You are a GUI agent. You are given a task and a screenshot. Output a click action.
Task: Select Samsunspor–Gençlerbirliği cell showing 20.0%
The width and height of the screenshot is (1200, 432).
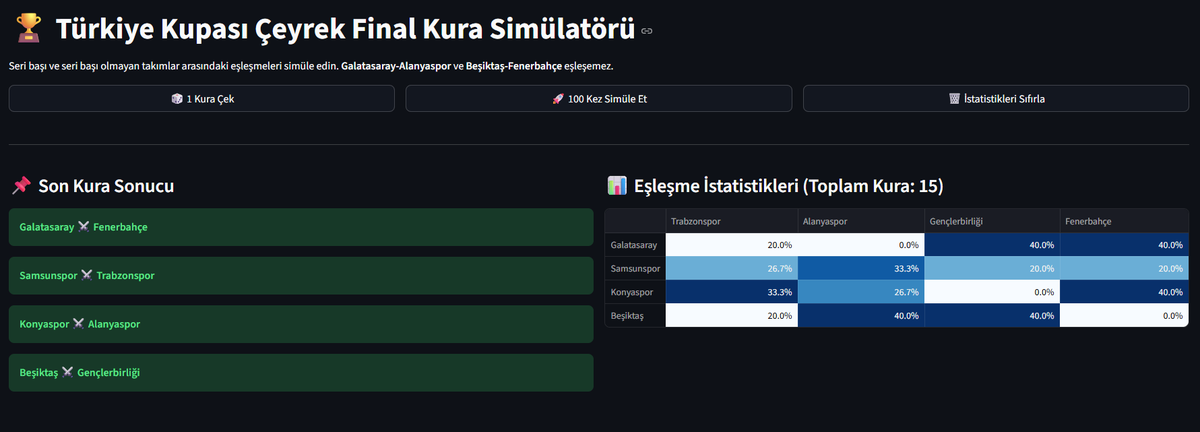pyautogui.click(x=992, y=268)
